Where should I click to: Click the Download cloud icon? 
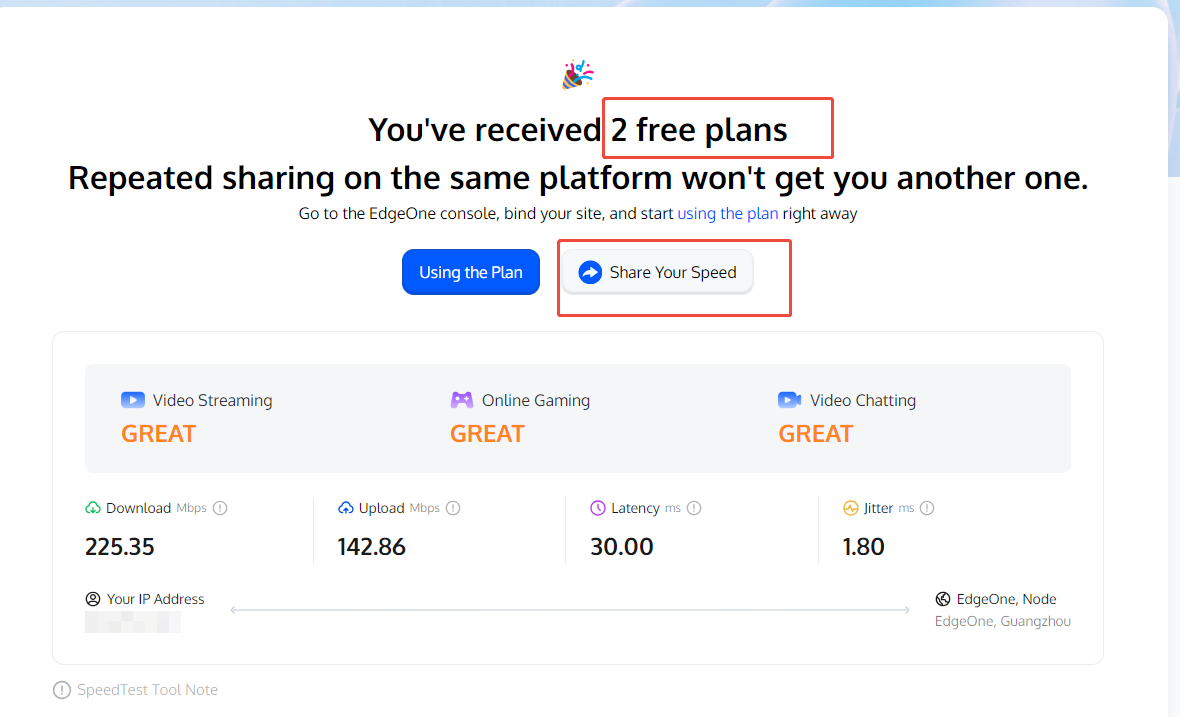[x=93, y=508]
